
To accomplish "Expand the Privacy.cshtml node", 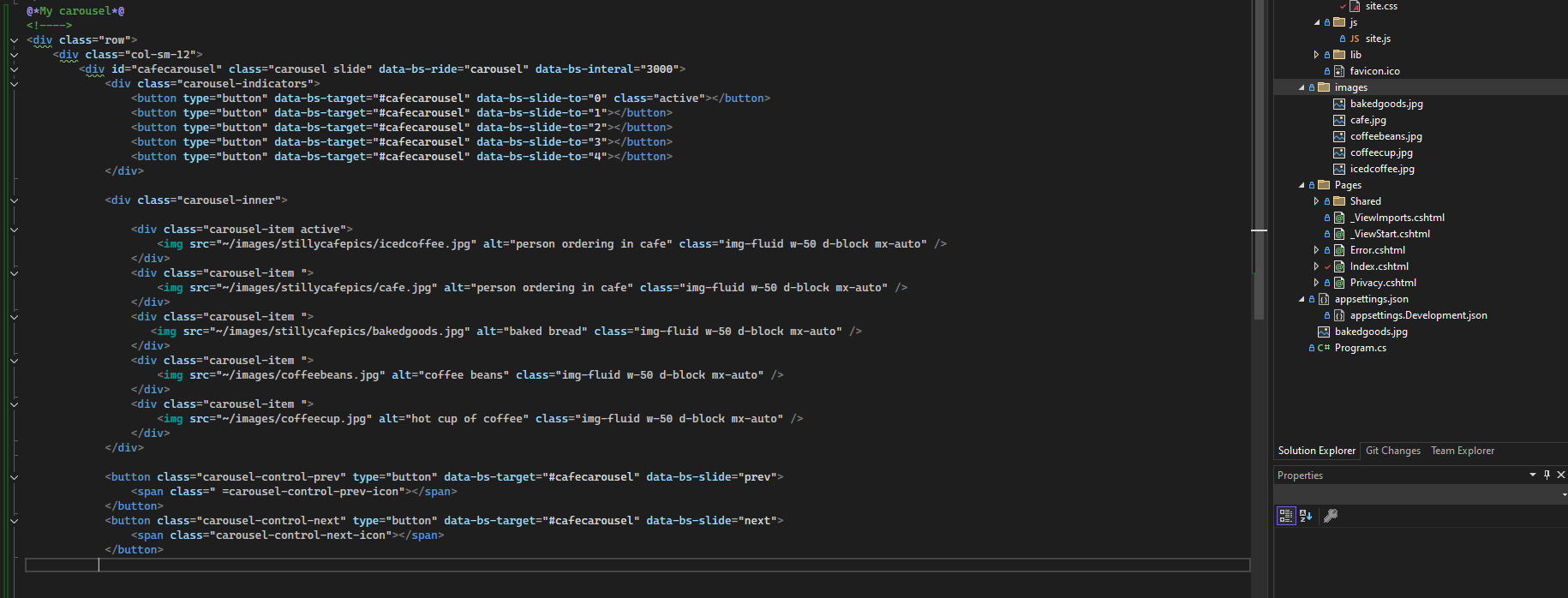I will [x=1317, y=283].
